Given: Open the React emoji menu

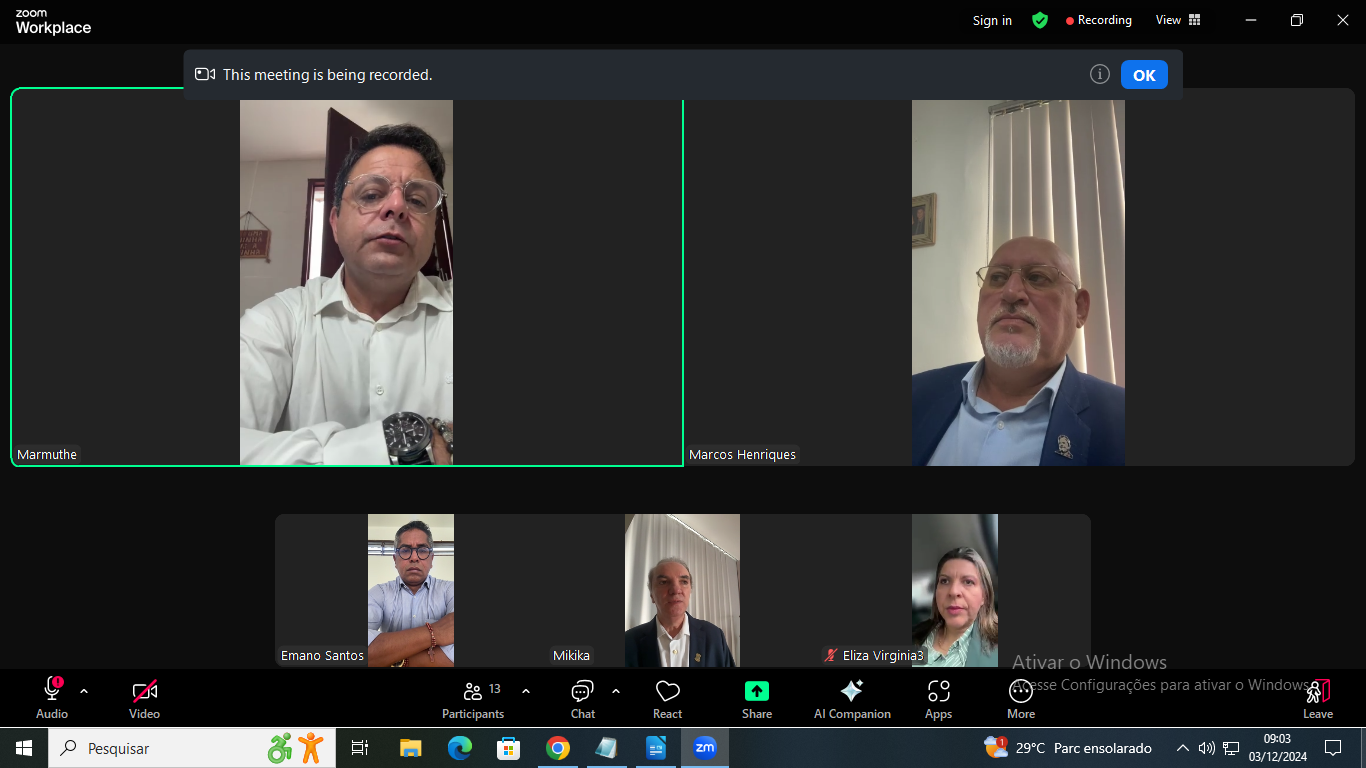Looking at the screenshot, I should coord(667,698).
